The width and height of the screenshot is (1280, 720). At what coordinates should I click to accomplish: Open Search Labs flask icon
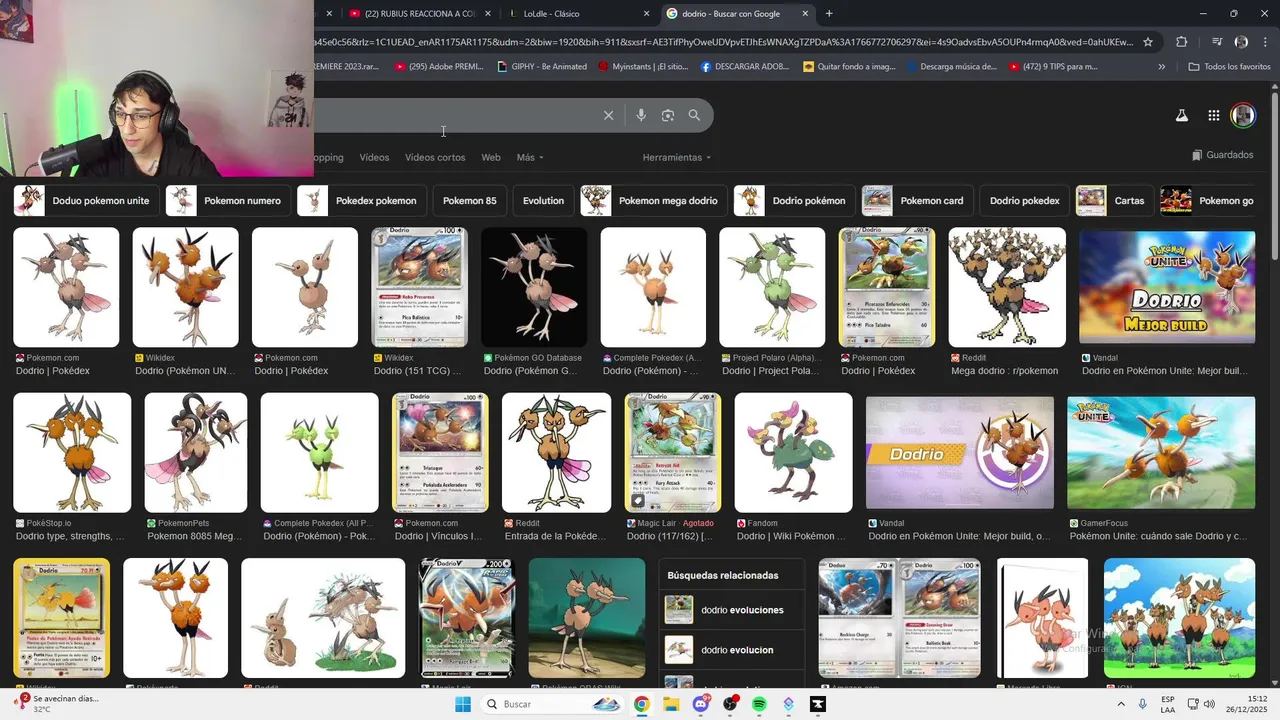point(1181,115)
